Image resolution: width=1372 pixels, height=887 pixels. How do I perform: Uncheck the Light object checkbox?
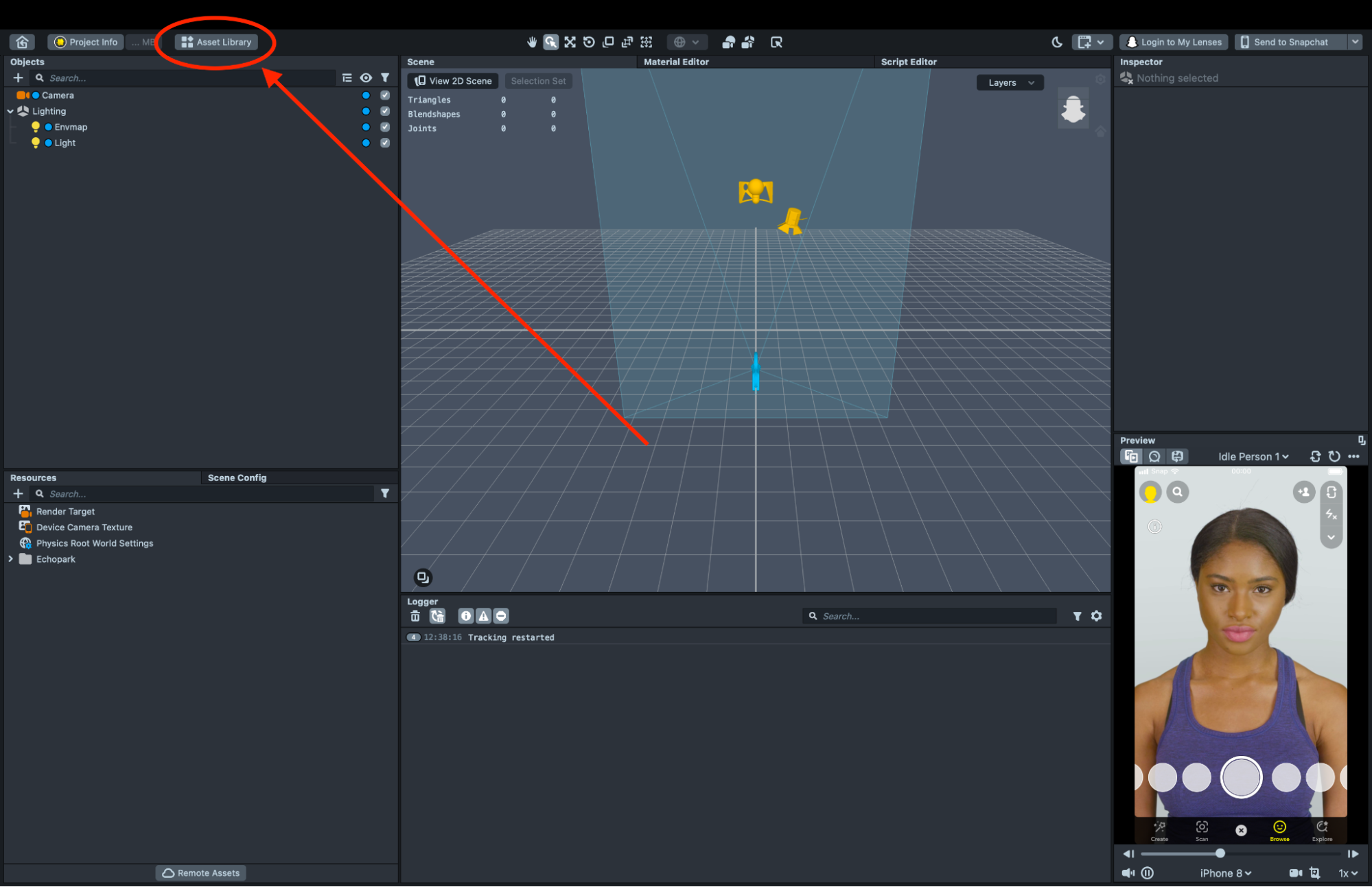(x=385, y=143)
